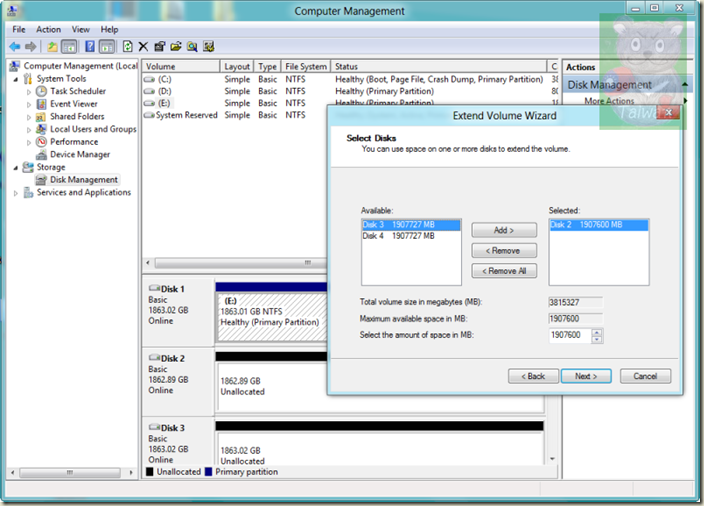Collapse the System Tools tree node

[16, 79]
